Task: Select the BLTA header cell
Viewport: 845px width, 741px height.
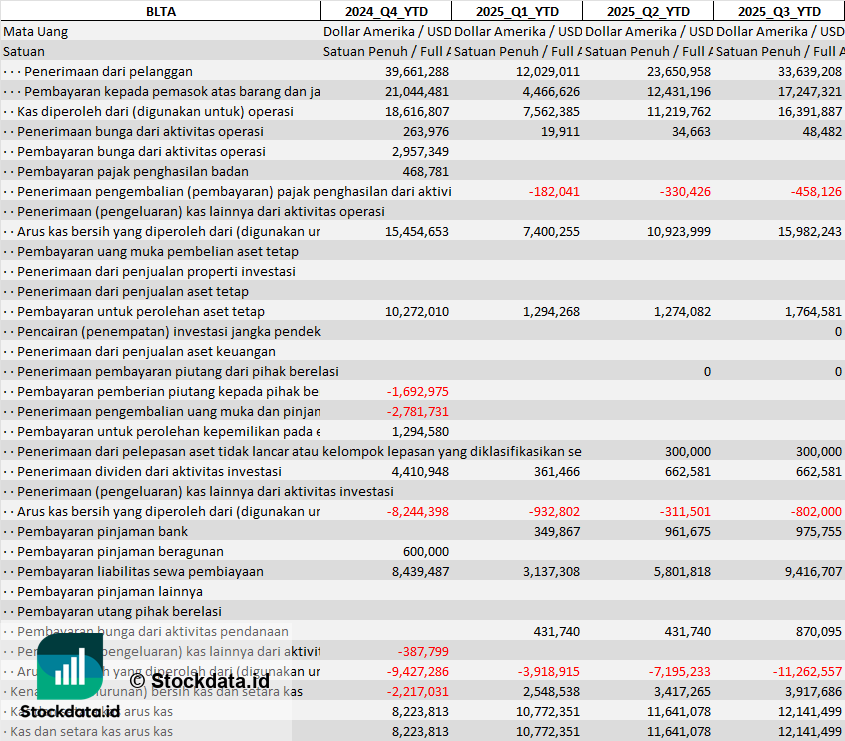Action: pos(160,11)
